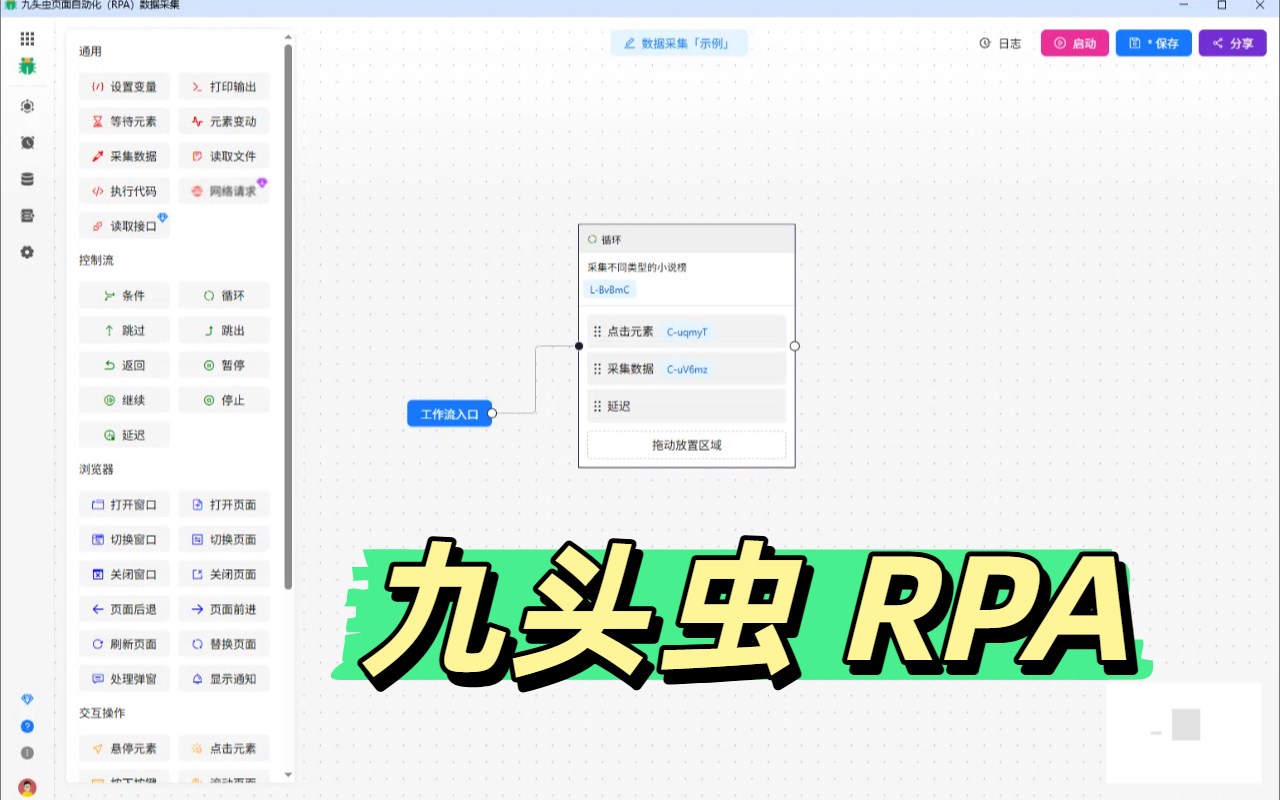The width and height of the screenshot is (1280, 800).
Task: Choose 点击元素 under 交互操作
Action: tap(224, 748)
